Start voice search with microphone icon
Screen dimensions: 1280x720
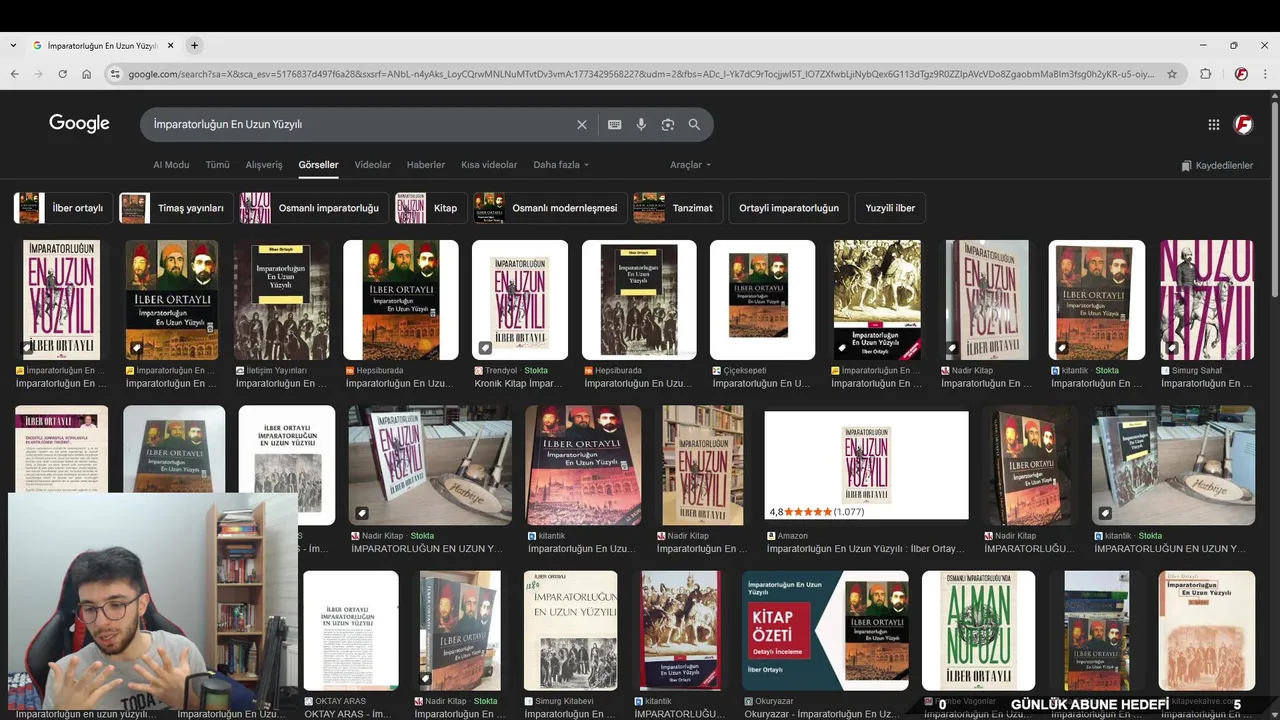coord(641,125)
